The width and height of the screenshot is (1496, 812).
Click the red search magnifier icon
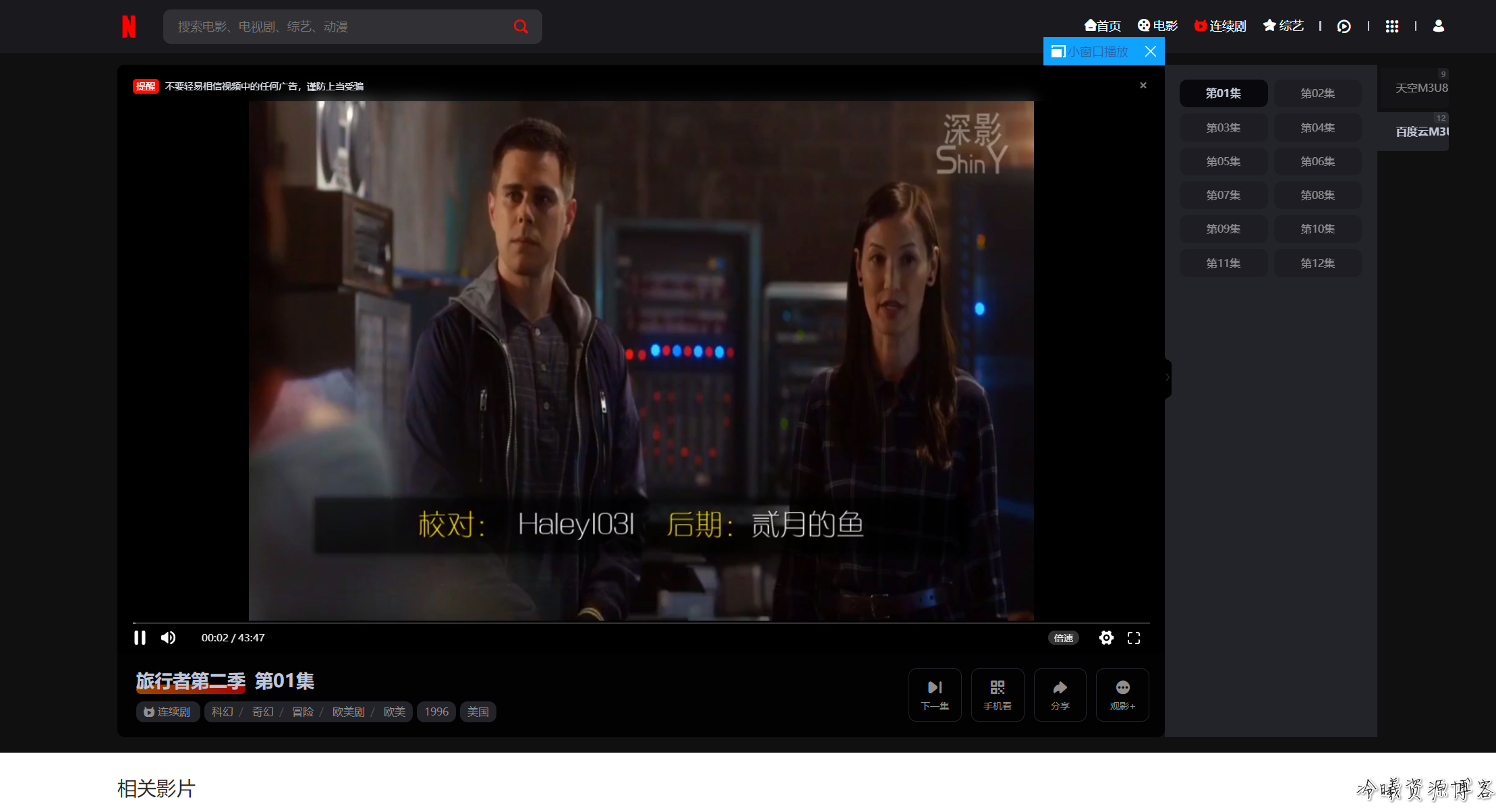(521, 26)
